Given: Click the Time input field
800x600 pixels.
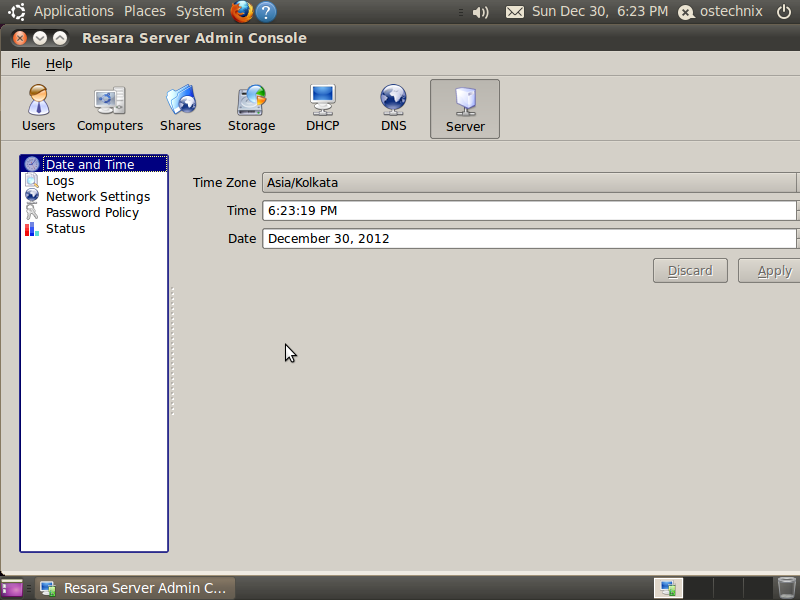Looking at the screenshot, I should pos(531,211).
